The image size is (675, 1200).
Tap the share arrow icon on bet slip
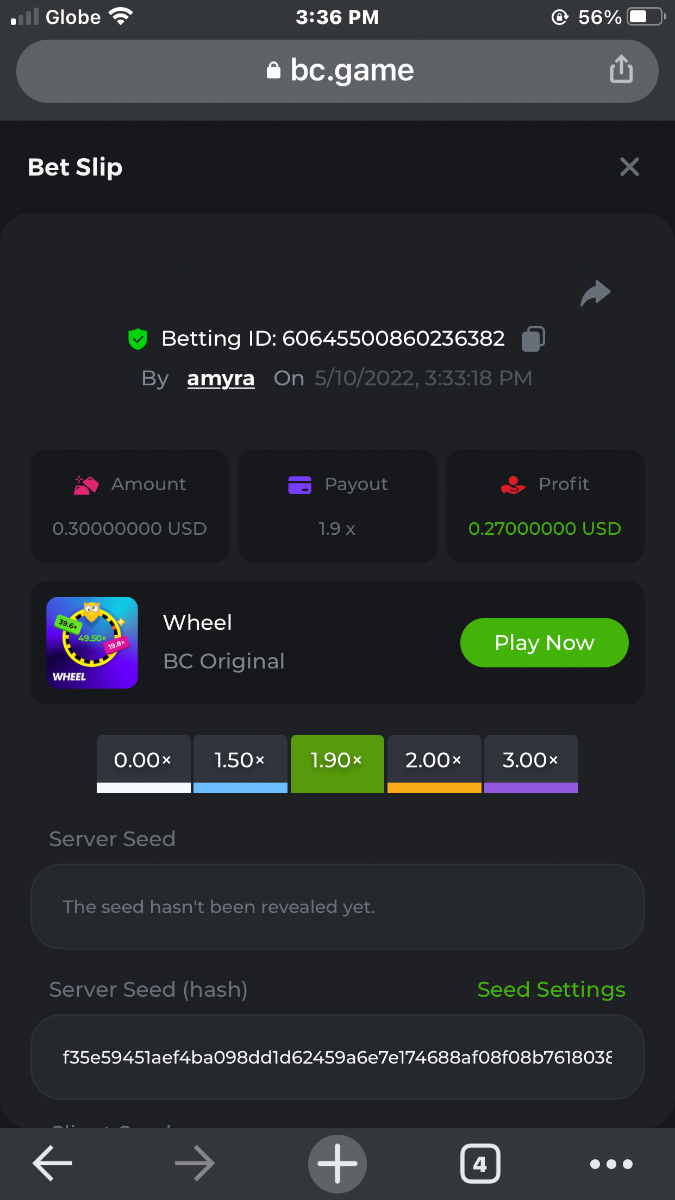(x=595, y=293)
